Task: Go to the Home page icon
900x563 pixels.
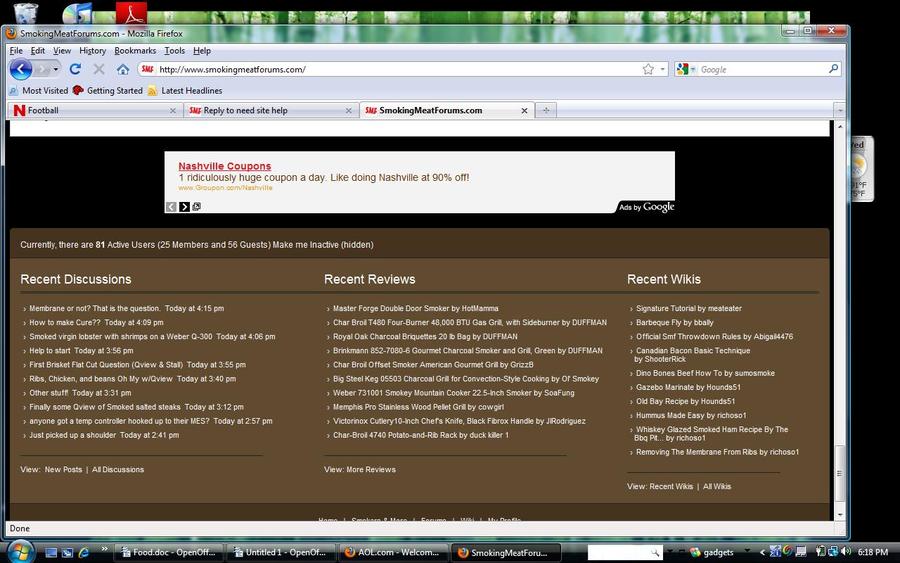Action: 123,69
